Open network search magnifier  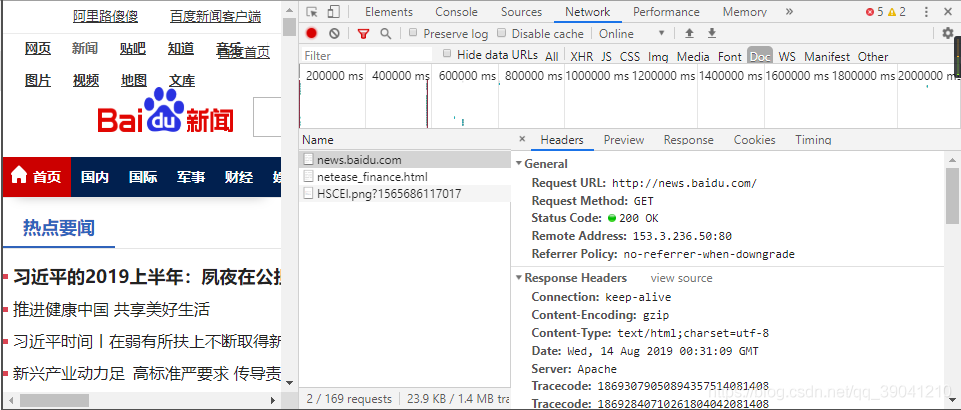point(386,34)
